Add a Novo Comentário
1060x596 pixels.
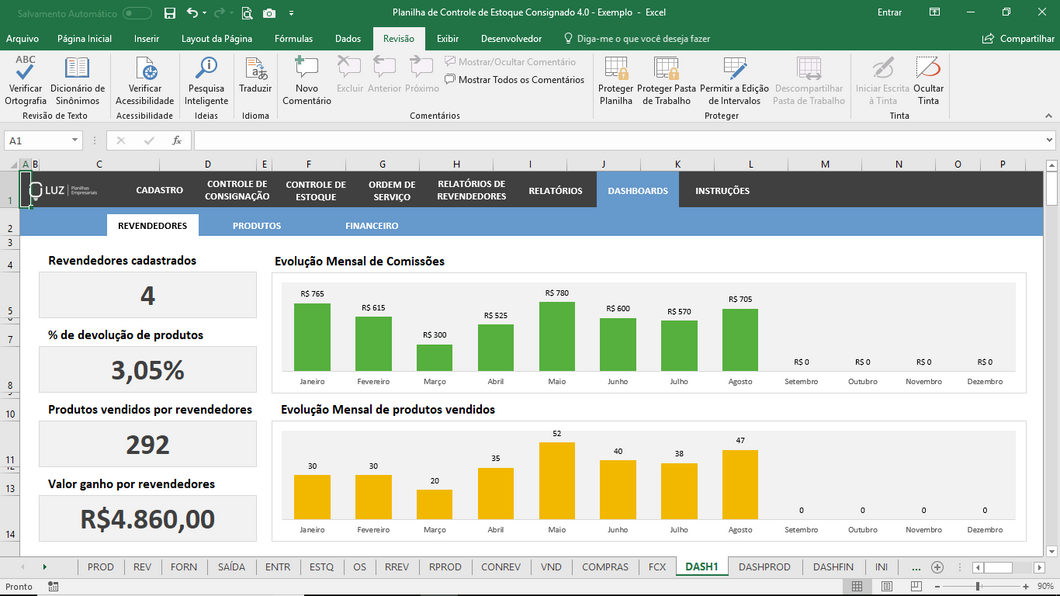[306, 80]
